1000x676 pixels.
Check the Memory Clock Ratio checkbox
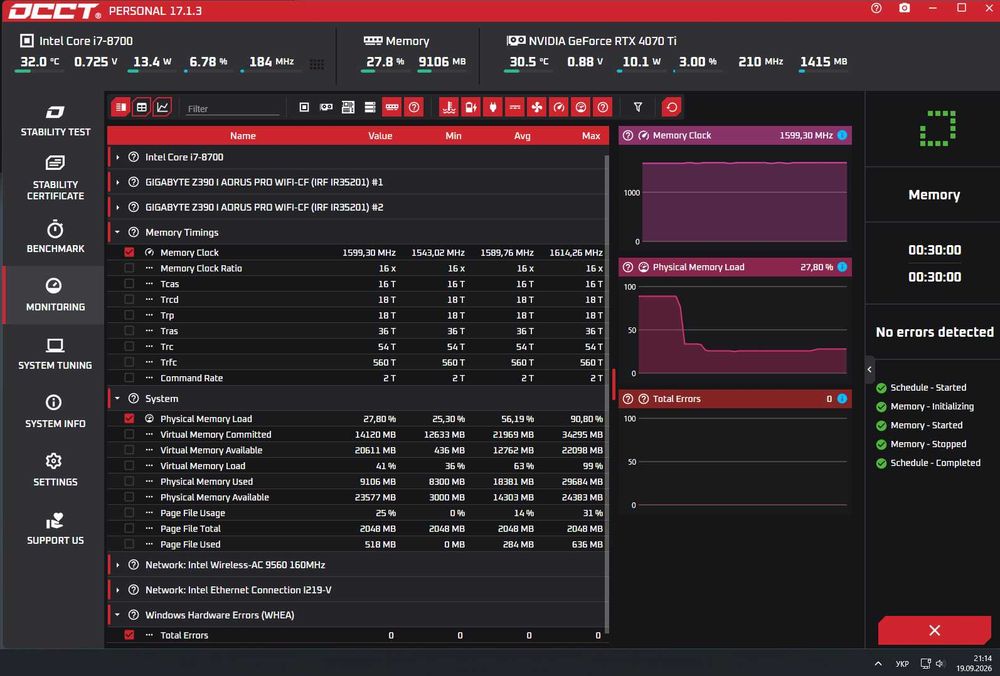click(129, 268)
